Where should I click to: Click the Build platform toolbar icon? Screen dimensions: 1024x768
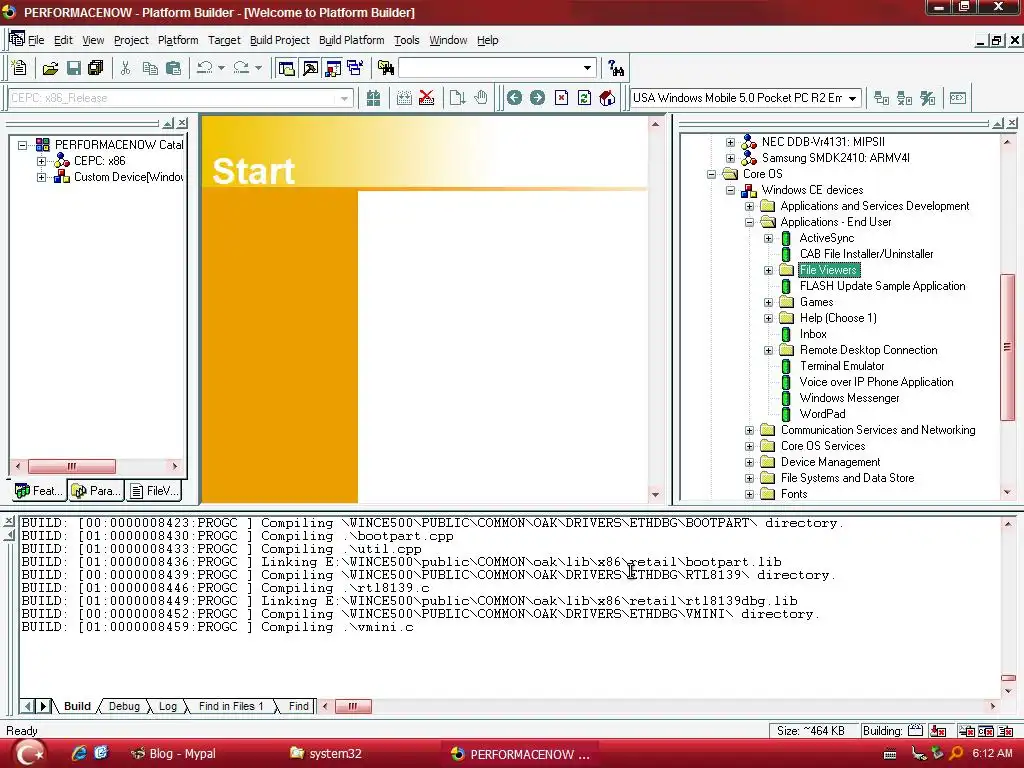point(404,98)
